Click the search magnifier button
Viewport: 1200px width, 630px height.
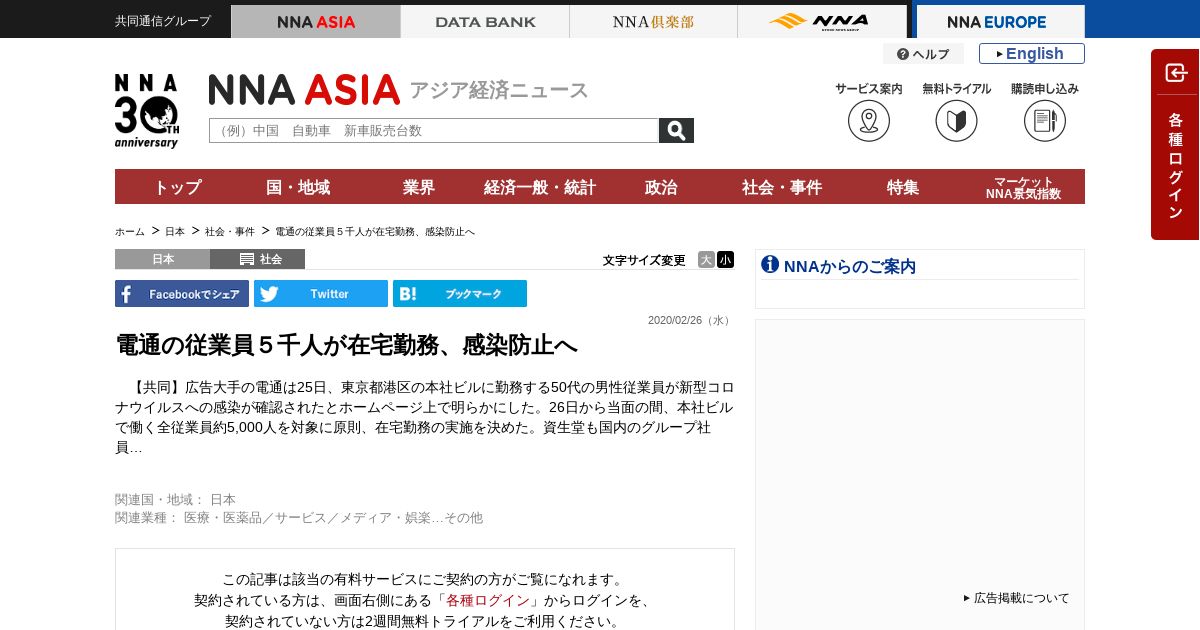coord(676,131)
